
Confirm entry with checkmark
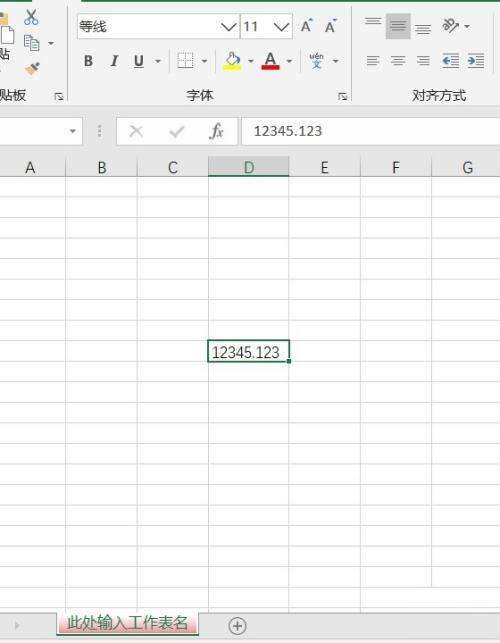coord(177,132)
